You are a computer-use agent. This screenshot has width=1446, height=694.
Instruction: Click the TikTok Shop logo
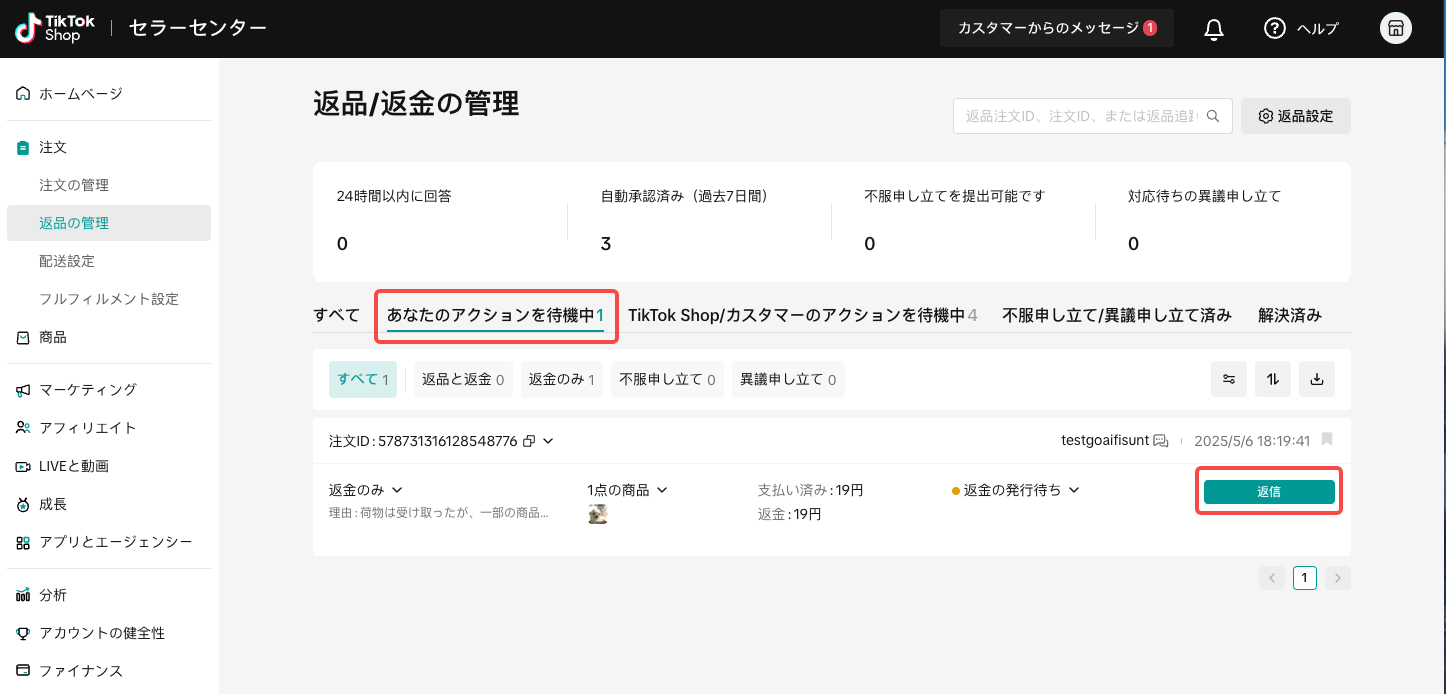click(54, 28)
